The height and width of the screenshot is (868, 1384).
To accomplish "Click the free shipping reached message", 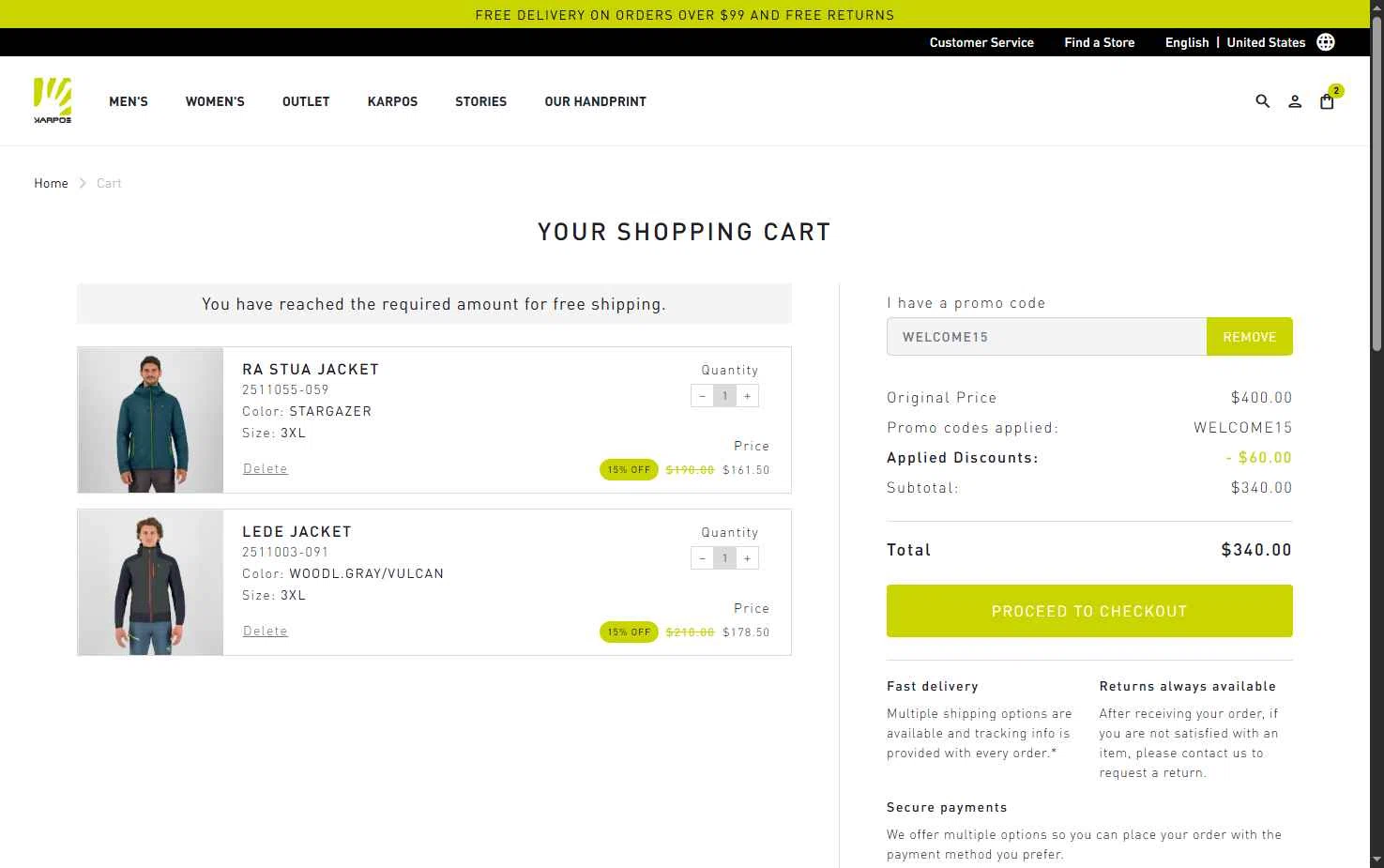I will click(434, 304).
